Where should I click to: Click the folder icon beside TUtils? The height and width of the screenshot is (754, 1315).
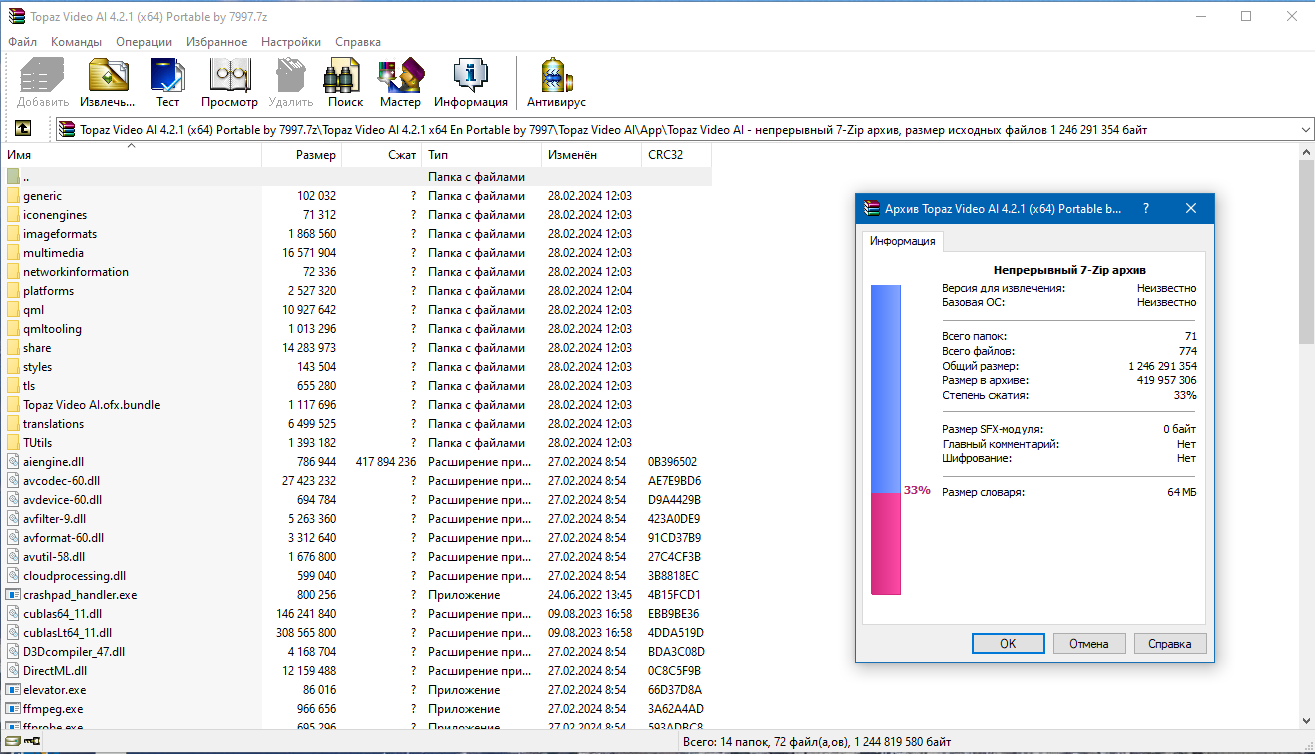point(13,443)
